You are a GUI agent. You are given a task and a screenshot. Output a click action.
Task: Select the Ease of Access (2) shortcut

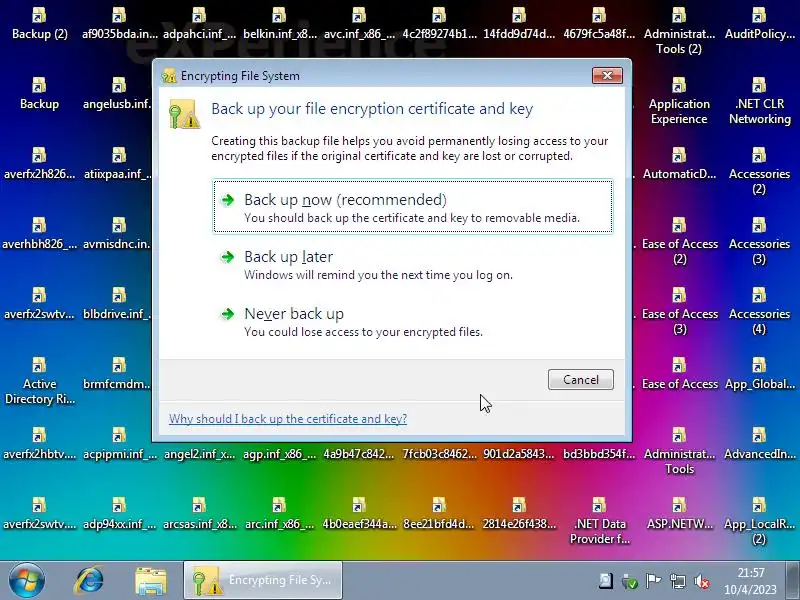[679, 241]
